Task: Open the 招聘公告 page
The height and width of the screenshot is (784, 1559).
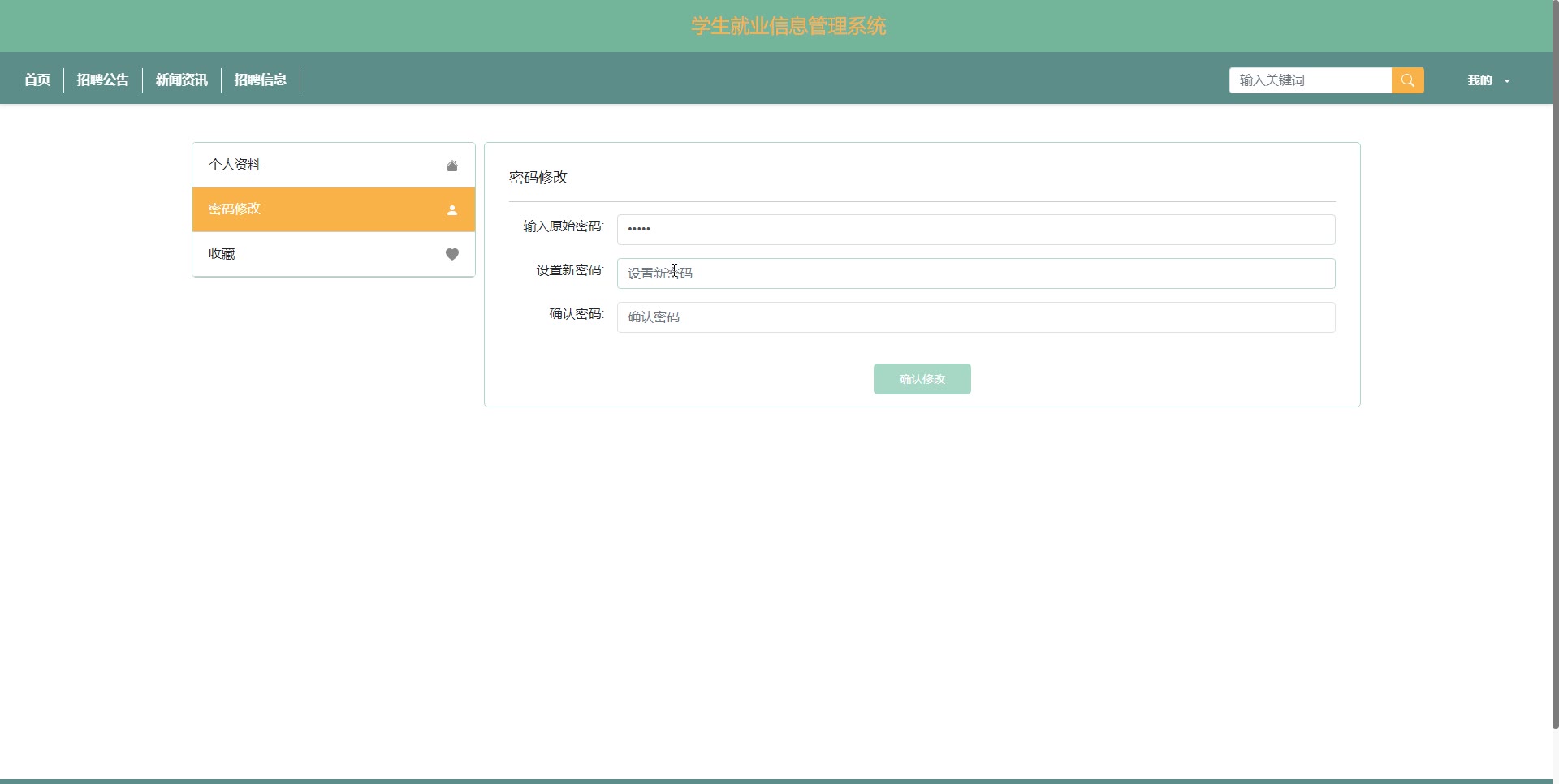Action: pos(103,80)
